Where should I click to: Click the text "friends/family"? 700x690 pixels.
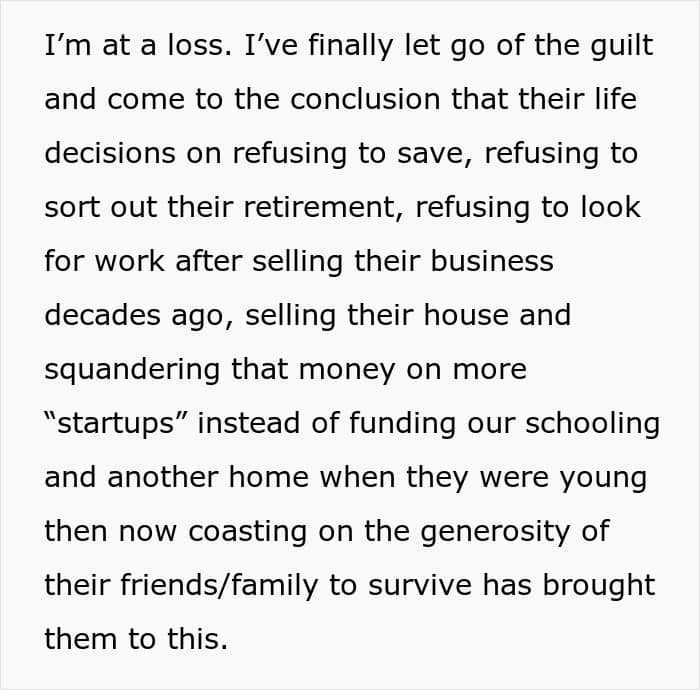click(220, 585)
